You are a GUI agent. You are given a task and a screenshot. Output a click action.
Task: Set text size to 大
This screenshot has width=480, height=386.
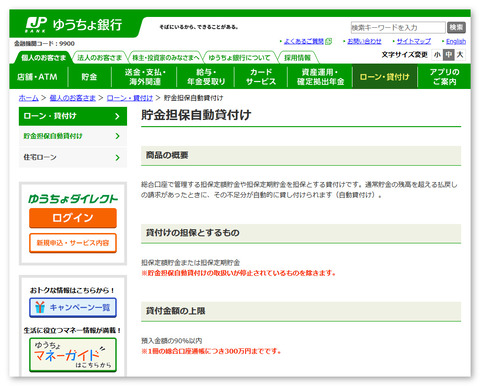coord(460,55)
